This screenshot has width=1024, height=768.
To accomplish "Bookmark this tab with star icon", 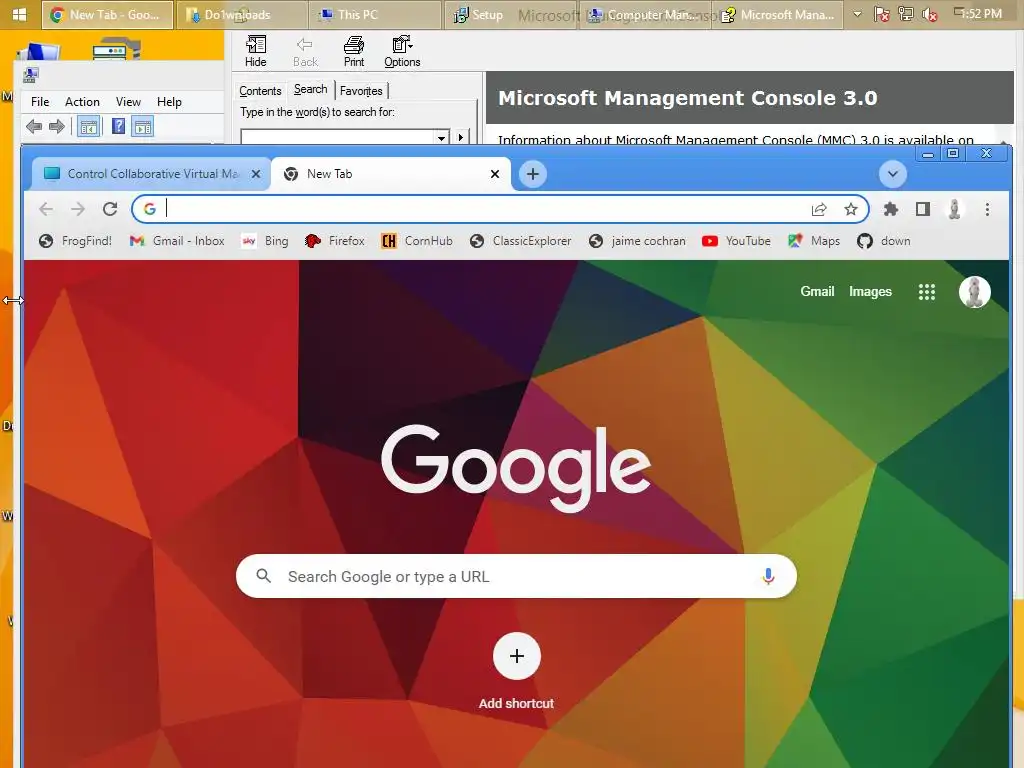I will (850, 209).
